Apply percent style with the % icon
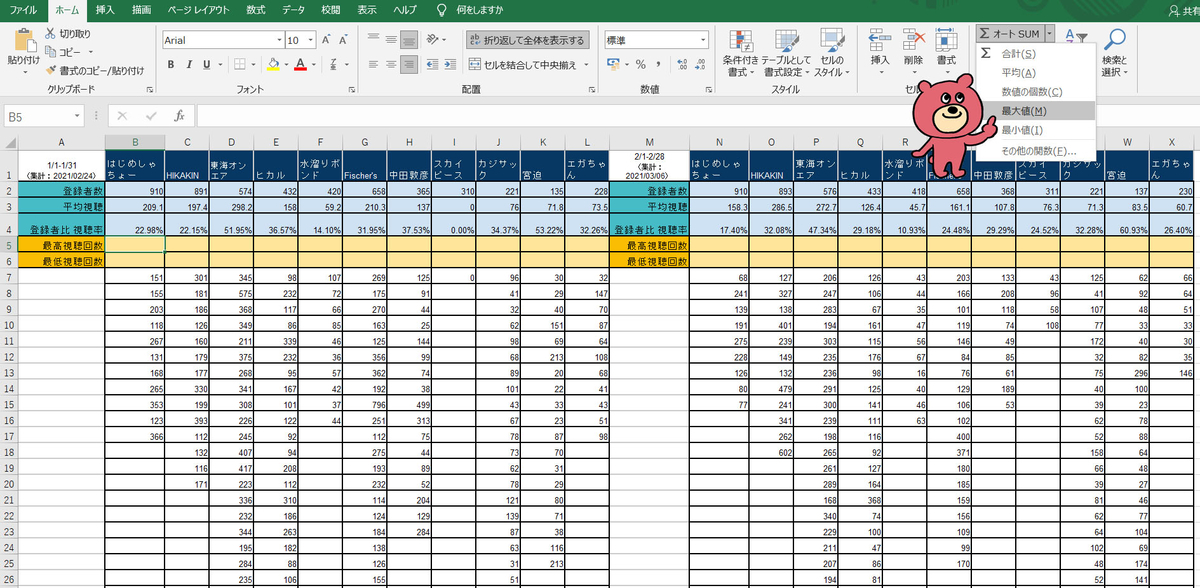Screen dimensions: 1200x588 641,63
